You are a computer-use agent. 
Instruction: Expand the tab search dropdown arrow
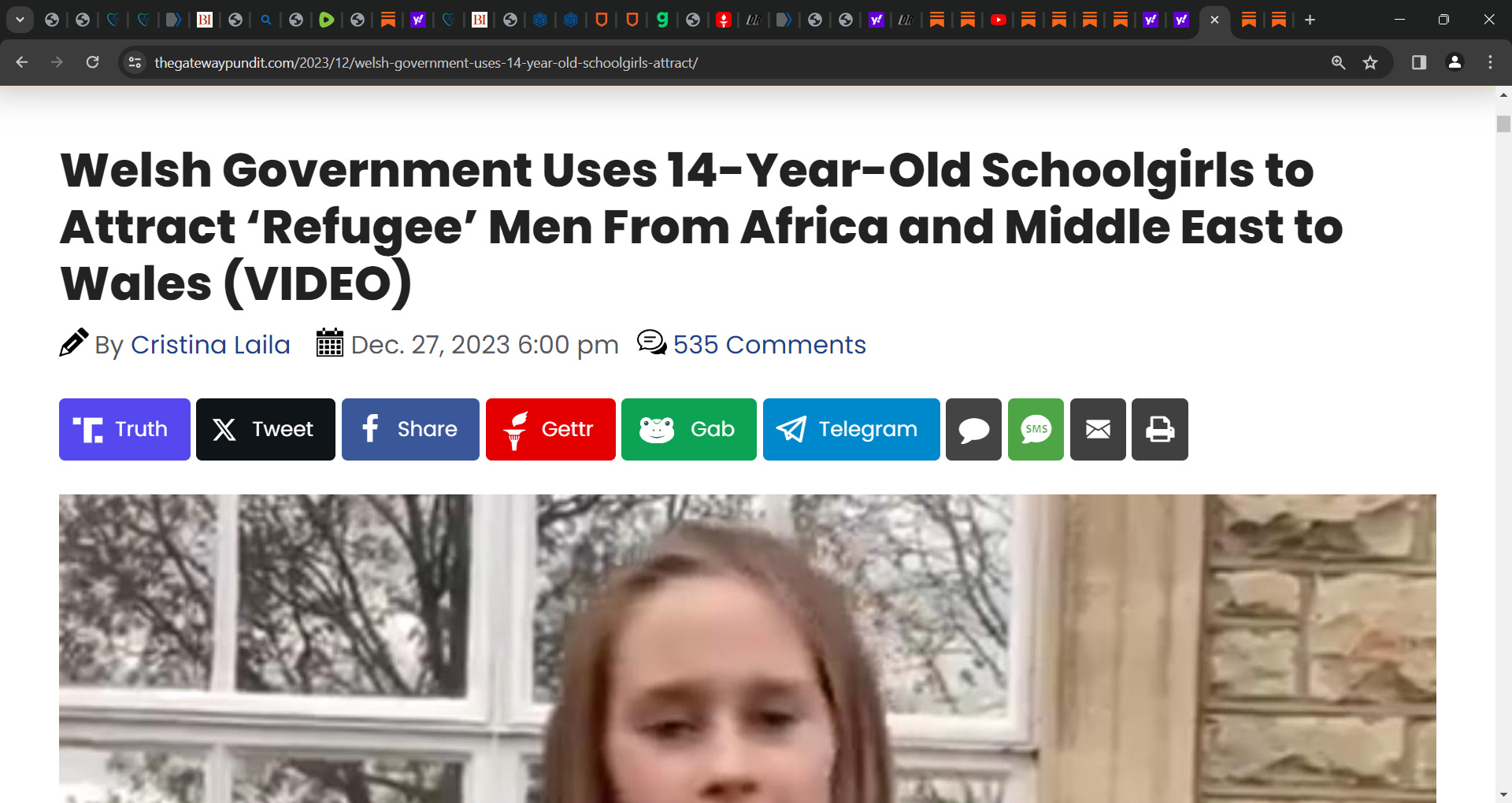pos(20,20)
